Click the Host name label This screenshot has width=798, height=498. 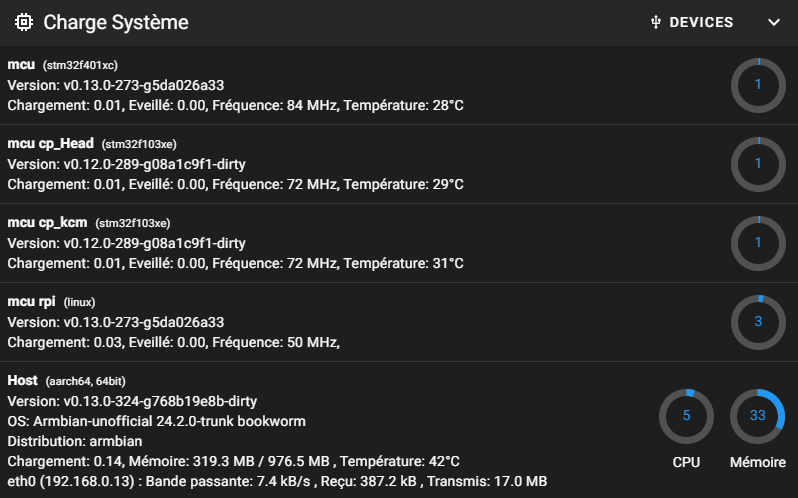coord(22,380)
